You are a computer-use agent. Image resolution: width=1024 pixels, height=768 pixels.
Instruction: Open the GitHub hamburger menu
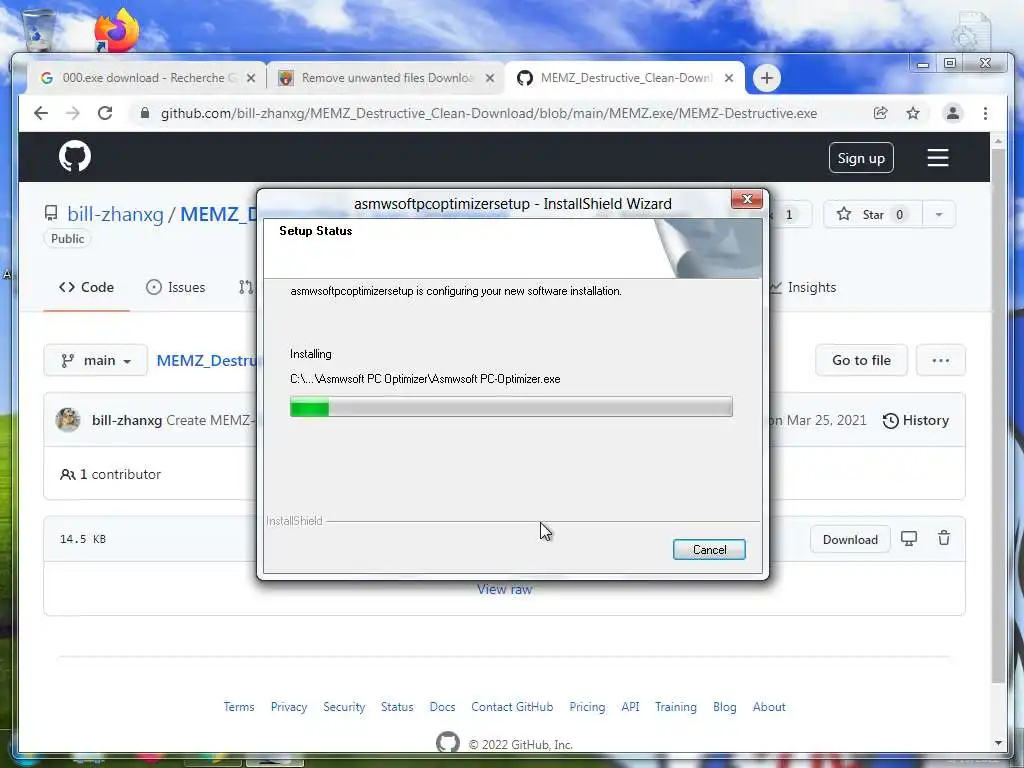coord(938,157)
